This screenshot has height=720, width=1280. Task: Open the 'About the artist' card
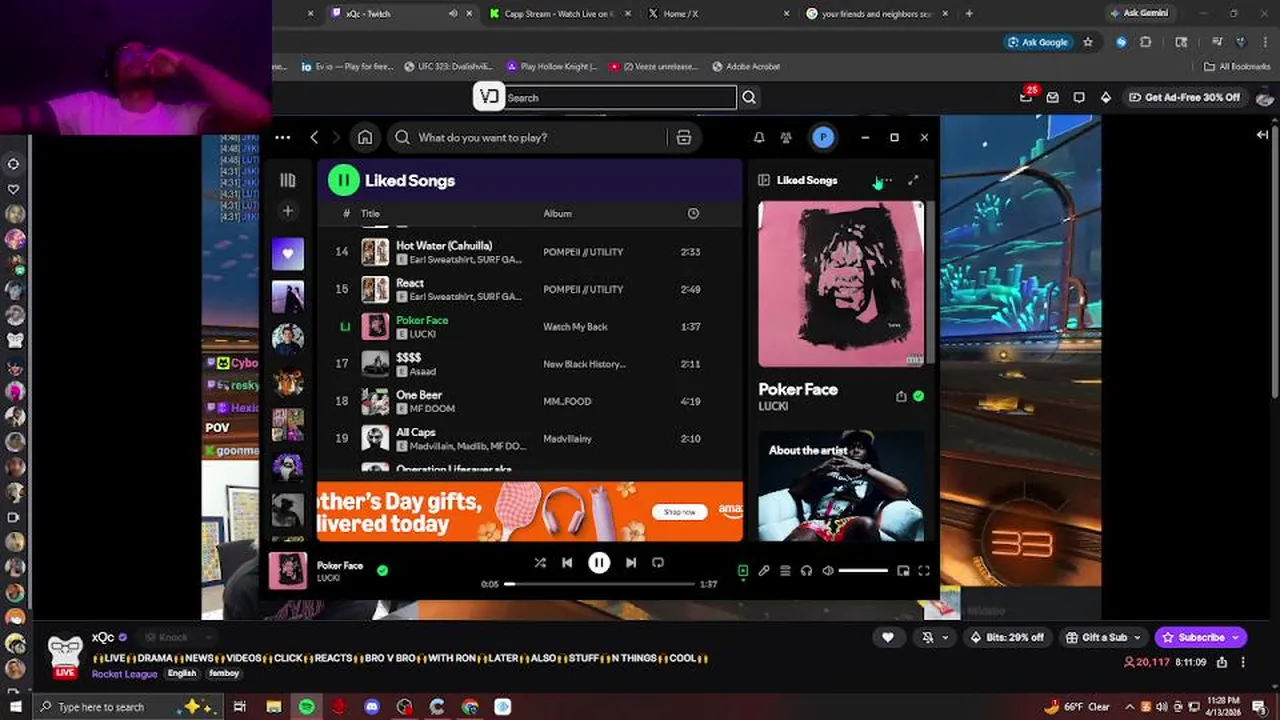(x=841, y=486)
